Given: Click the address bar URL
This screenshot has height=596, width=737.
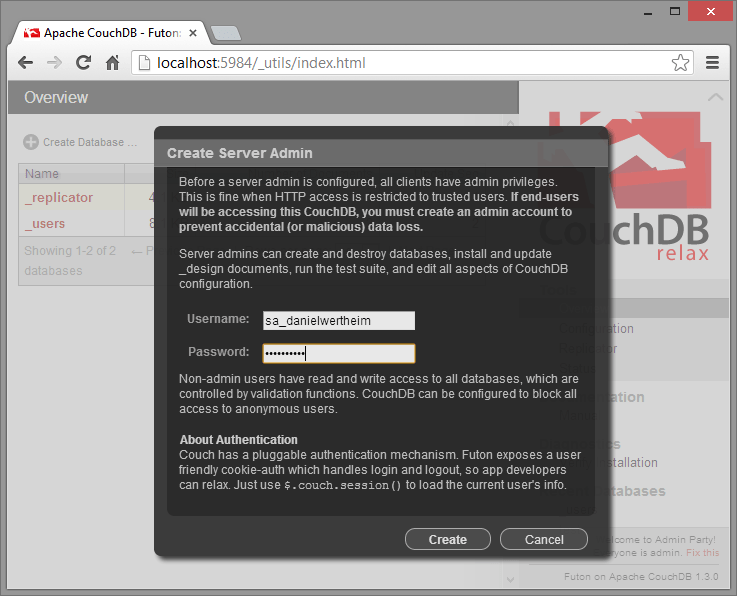Looking at the screenshot, I should pos(261,63).
